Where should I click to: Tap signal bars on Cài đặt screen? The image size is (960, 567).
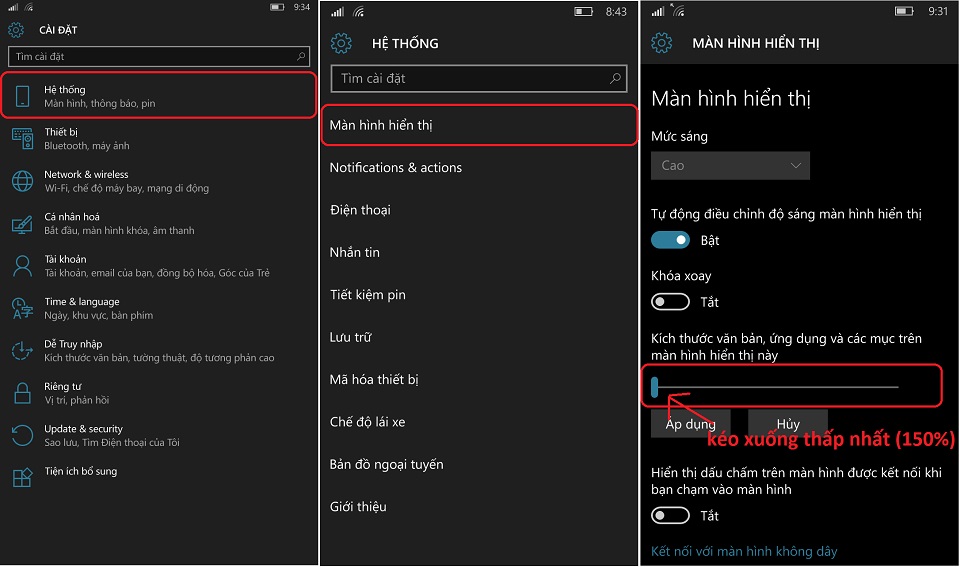[13, 7]
